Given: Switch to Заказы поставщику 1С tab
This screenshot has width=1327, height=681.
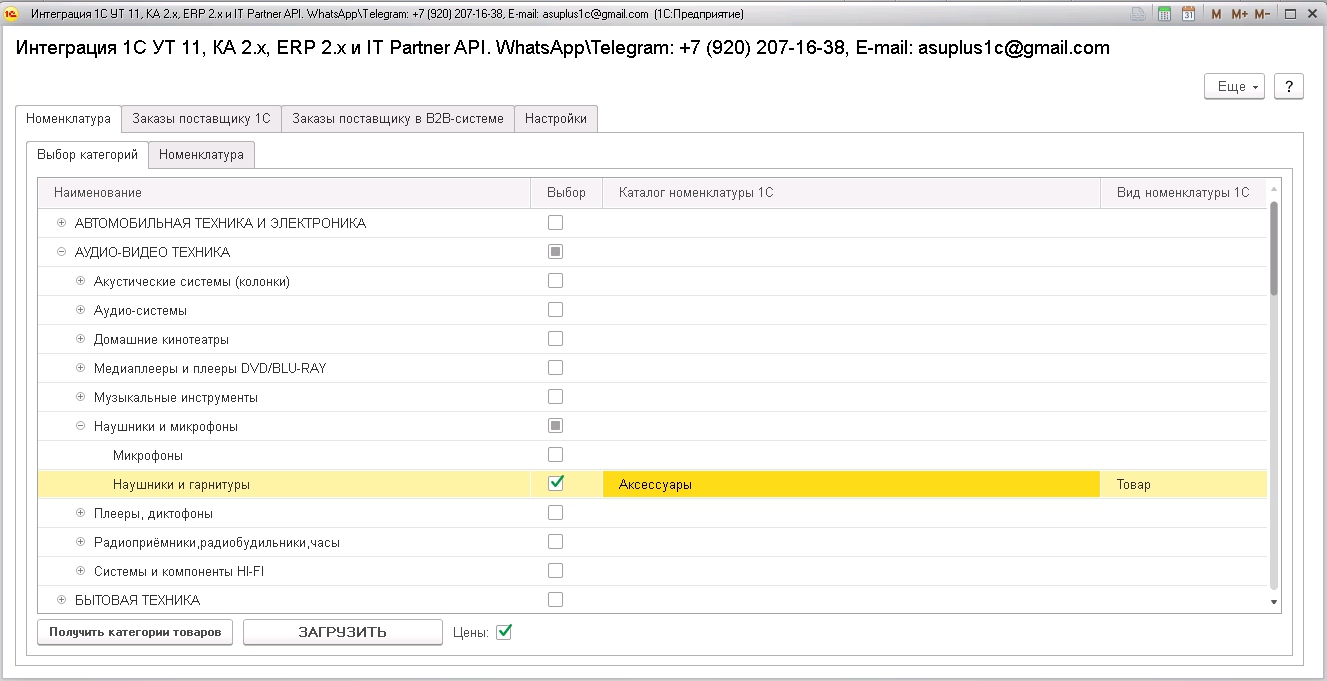Looking at the screenshot, I should pyautogui.click(x=201, y=118).
